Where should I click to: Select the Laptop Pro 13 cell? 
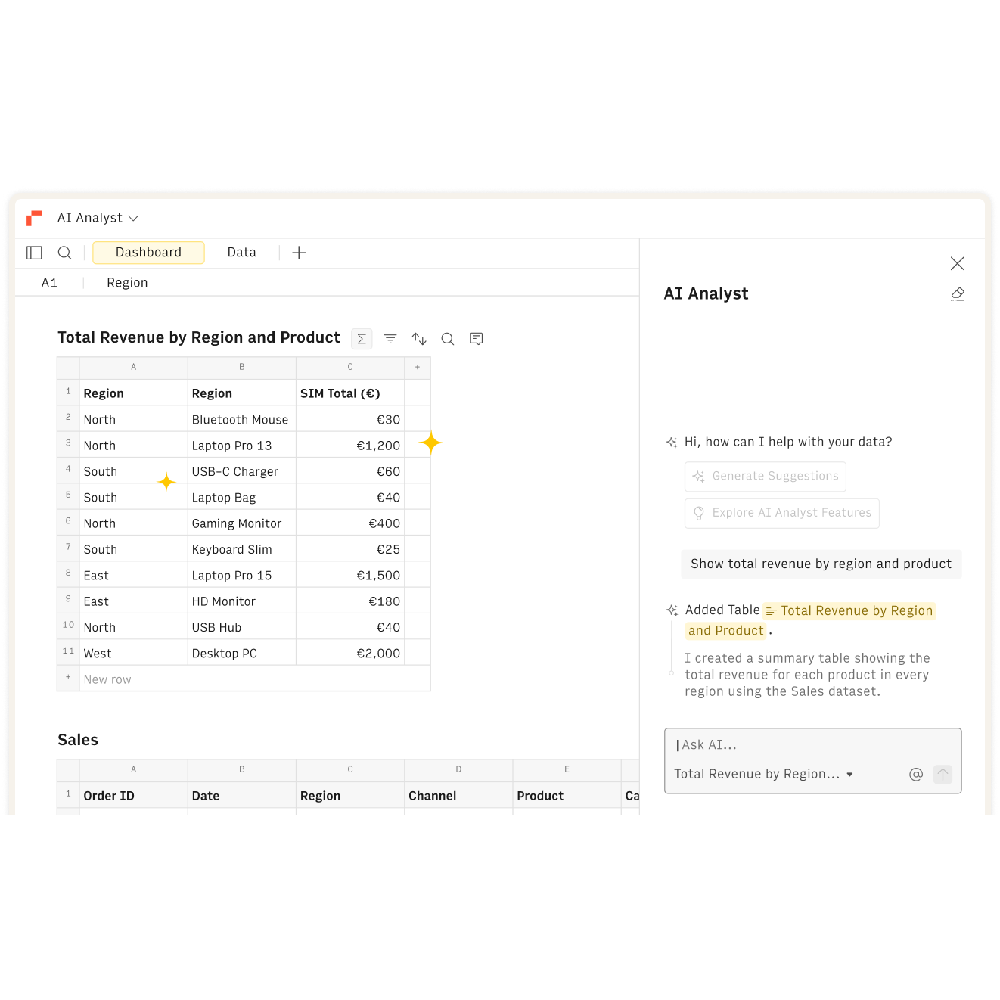[x=242, y=446]
